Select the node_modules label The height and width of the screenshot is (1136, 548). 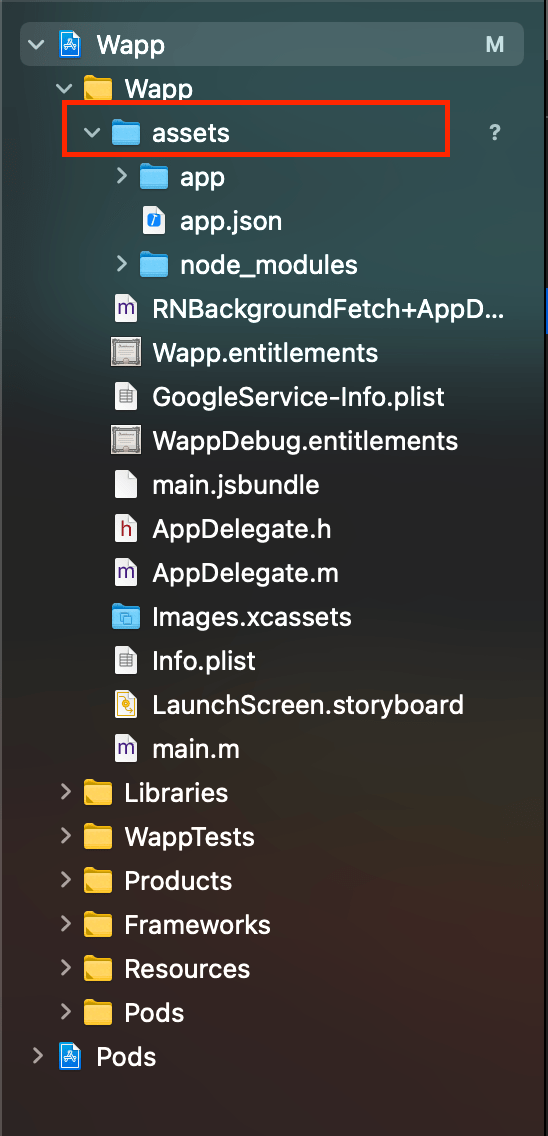click(269, 266)
